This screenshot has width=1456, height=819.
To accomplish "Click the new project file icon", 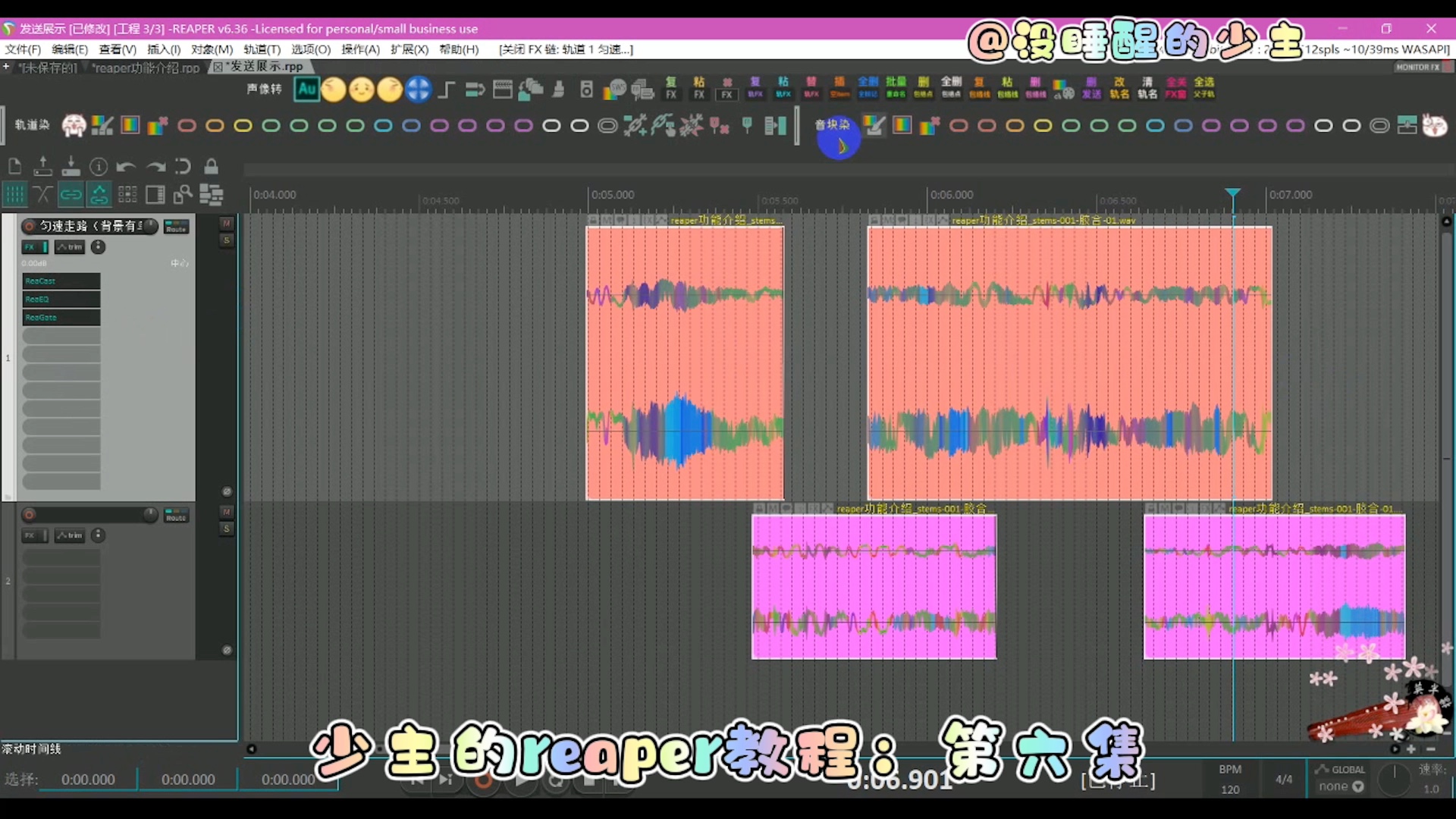I will [14, 166].
